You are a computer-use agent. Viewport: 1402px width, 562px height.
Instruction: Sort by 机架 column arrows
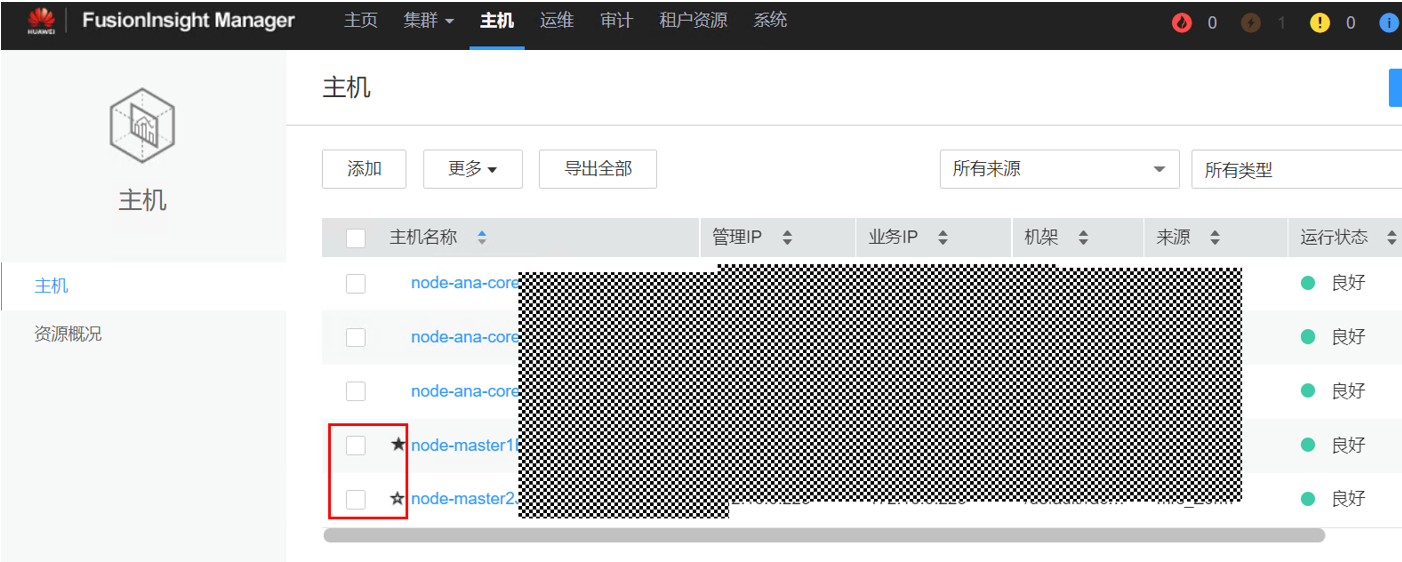pyautogui.click(x=1083, y=238)
